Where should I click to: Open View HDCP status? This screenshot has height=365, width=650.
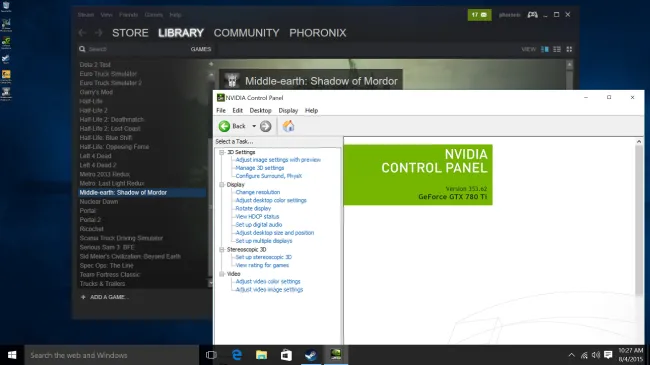257,217
